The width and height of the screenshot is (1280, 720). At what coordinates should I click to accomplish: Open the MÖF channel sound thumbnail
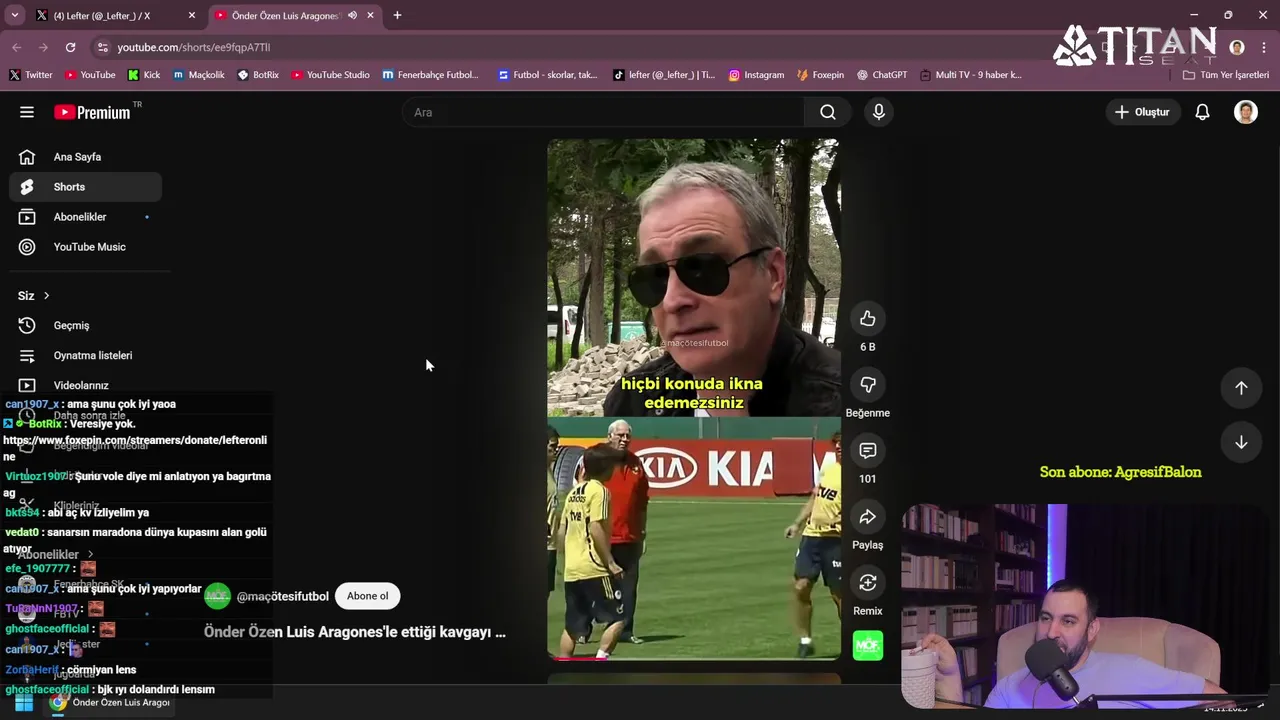pyautogui.click(x=868, y=646)
